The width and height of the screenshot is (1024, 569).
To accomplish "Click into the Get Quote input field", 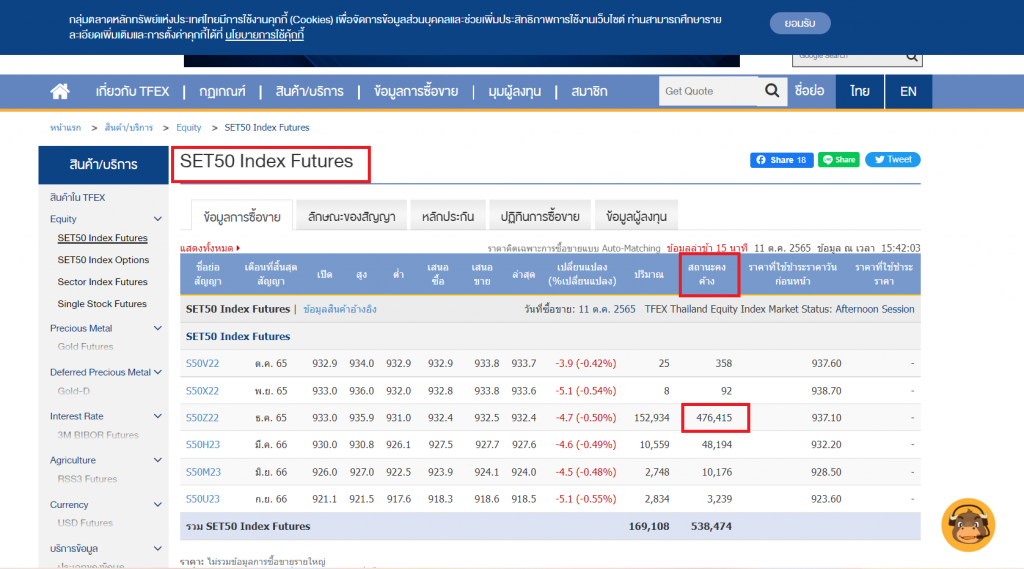I will [710, 91].
